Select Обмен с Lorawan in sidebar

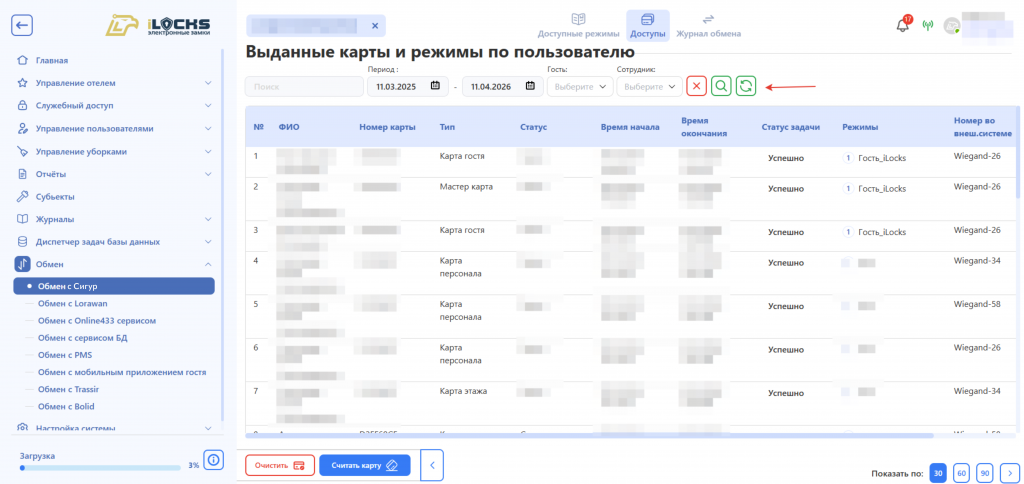[x=72, y=303]
